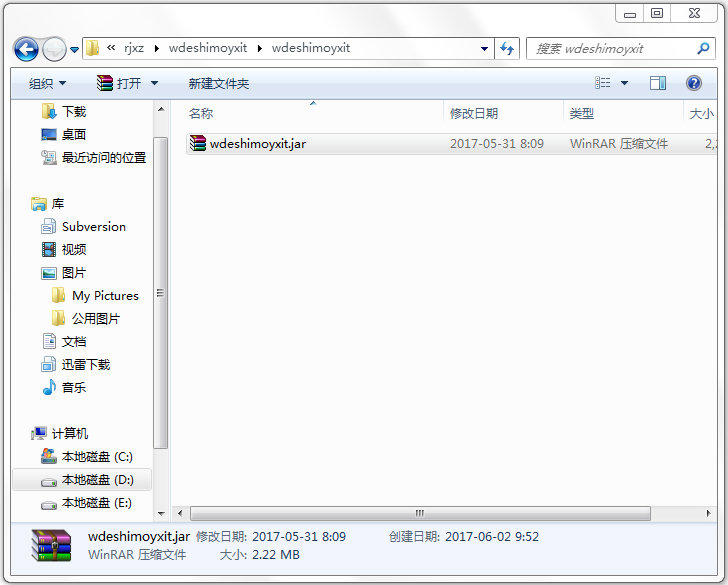Open the My Pictures folder
This screenshot has width=728, height=585.
[105, 296]
